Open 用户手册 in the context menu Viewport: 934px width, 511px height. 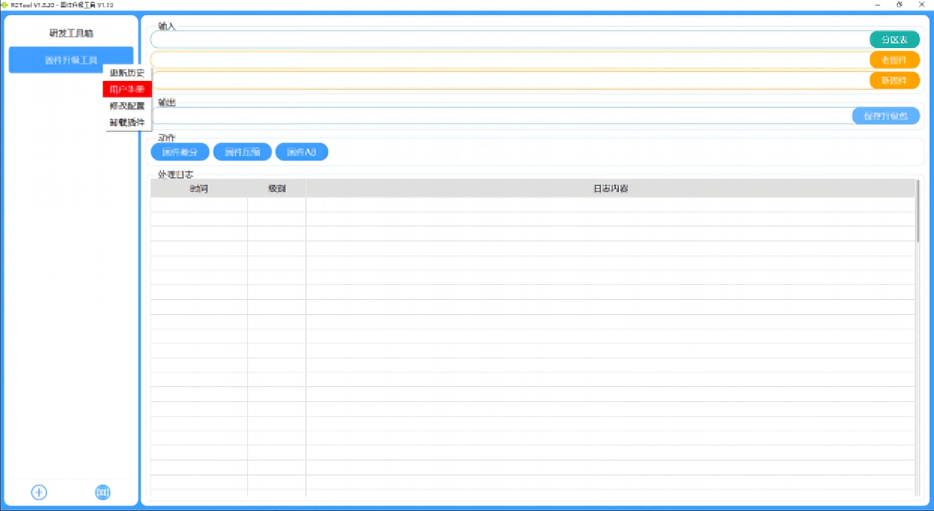click(127, 89)
